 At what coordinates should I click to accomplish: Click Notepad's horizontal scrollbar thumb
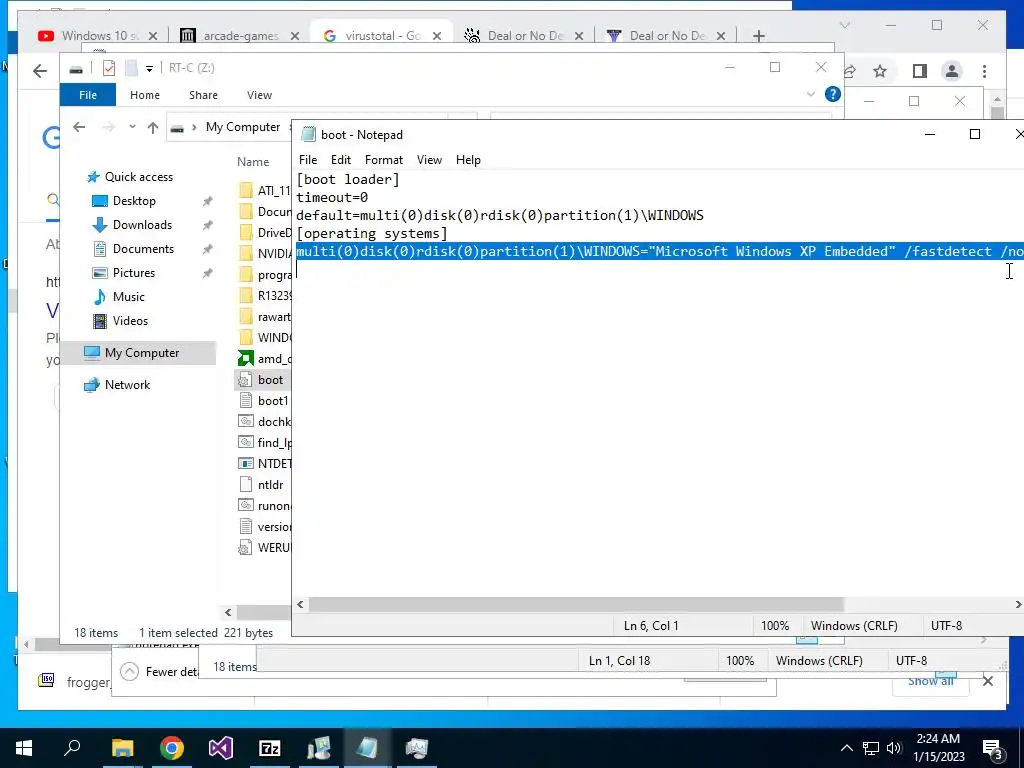(x=576, y=605)
